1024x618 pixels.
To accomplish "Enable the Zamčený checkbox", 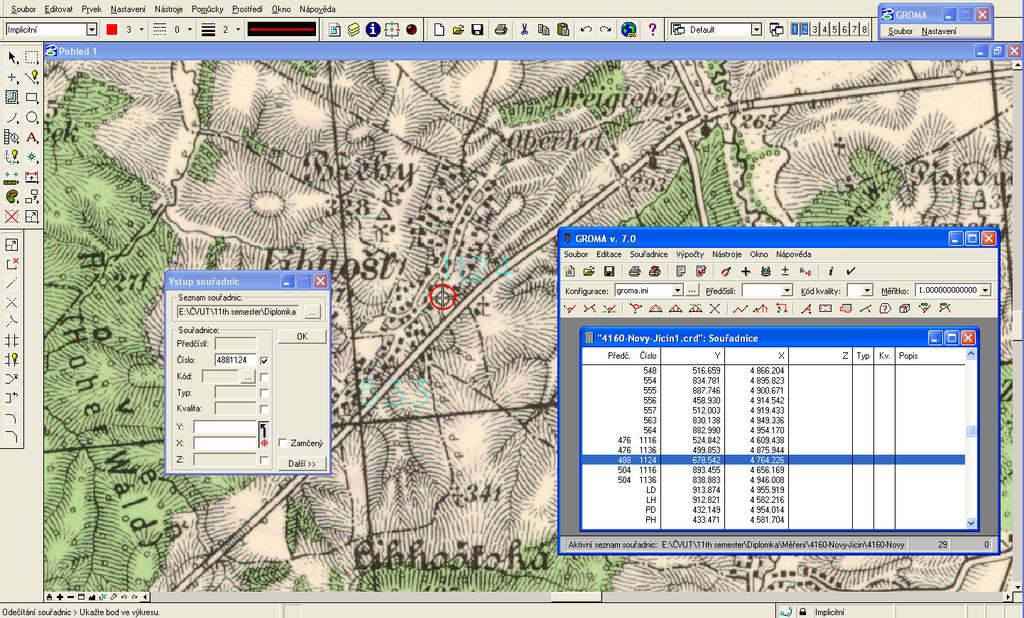I will (283, 443).
